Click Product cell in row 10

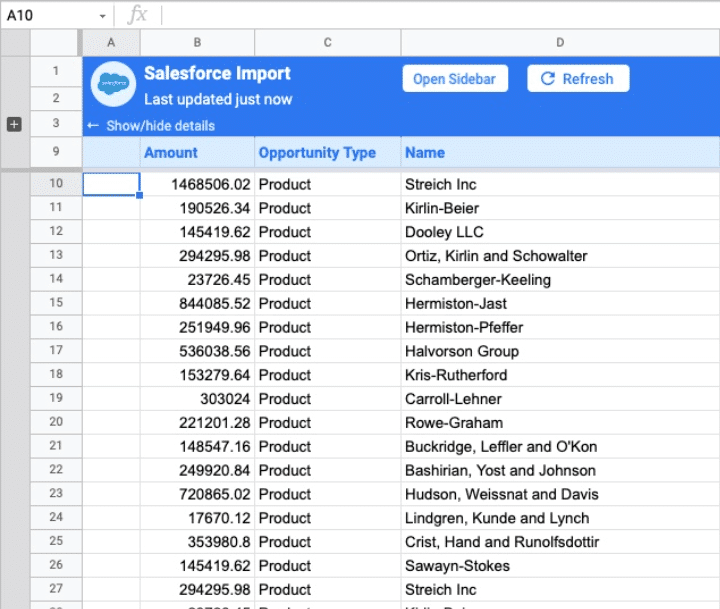[327, 184]
